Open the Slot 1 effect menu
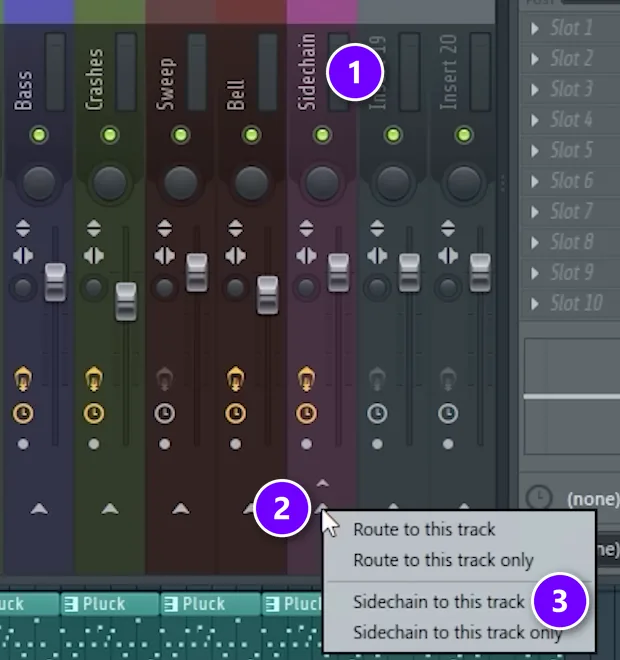Screen dimensions: 620x660 pyautogui.click(x=535, y=29)
